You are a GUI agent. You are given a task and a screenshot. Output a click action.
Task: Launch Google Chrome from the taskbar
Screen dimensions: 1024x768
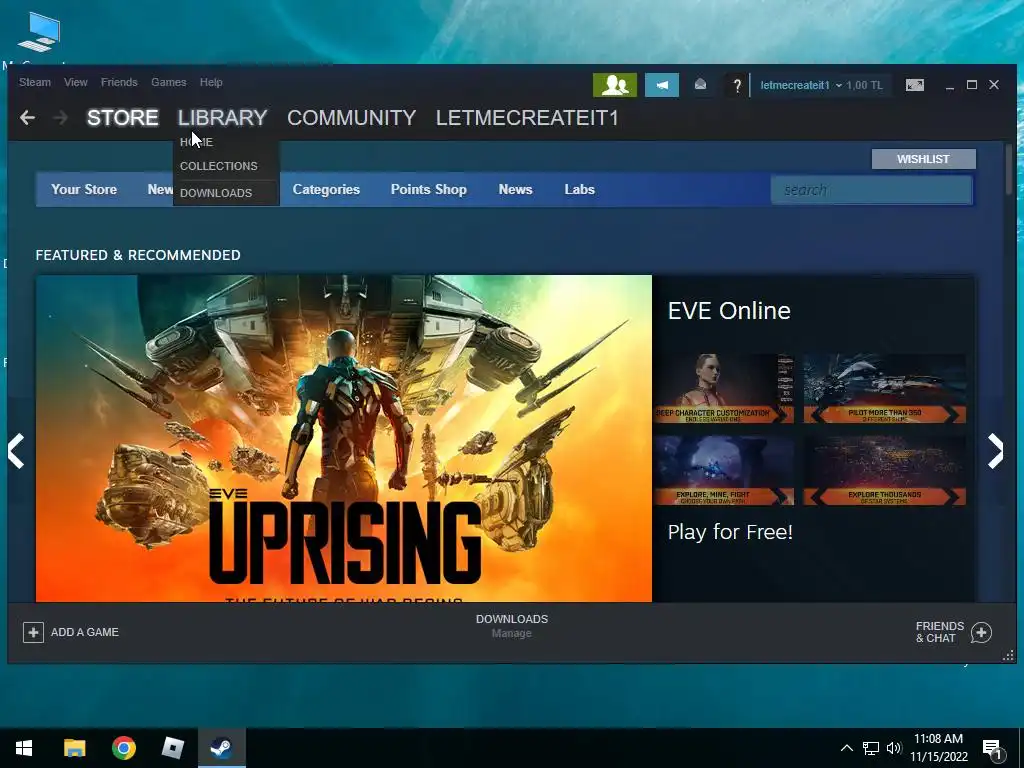coord(123,748)
